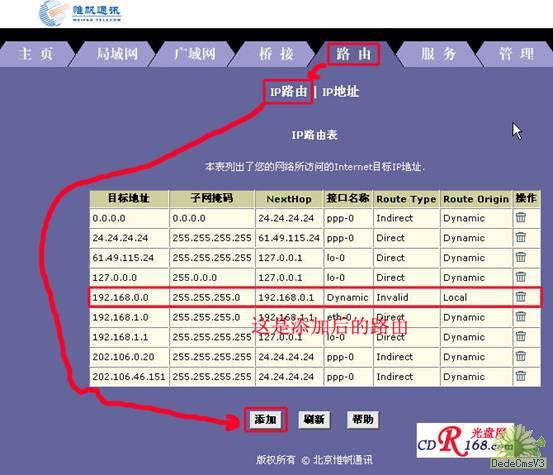Viewport: 553px width, 475px height.
Task: Select the 桥接 tab
Action: [276, 54]
